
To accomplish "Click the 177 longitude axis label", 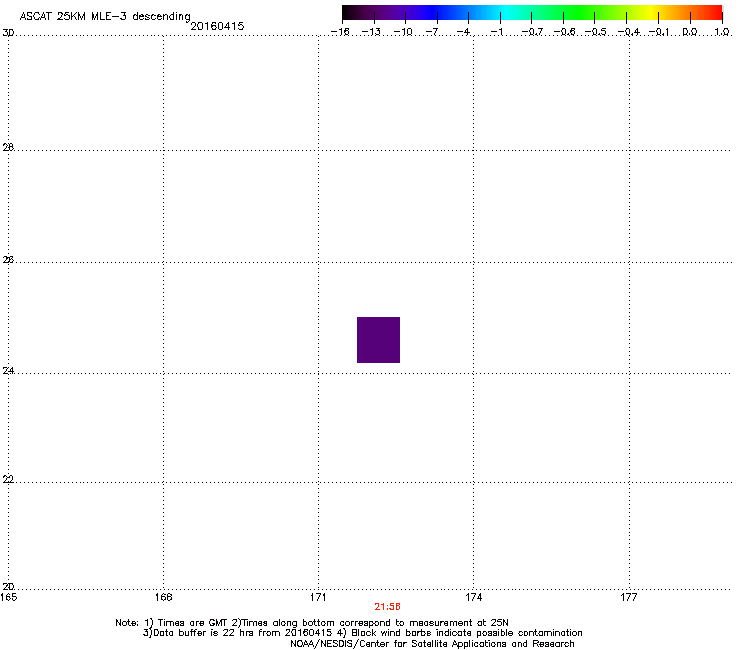I will click(629, 598).
